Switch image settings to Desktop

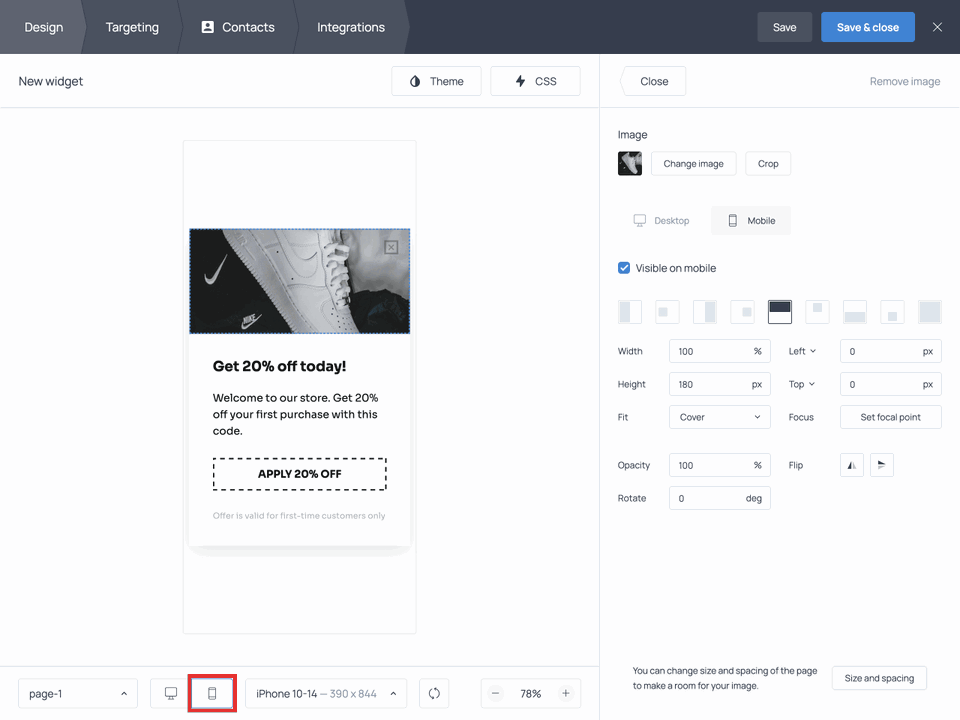click(661, 220)
